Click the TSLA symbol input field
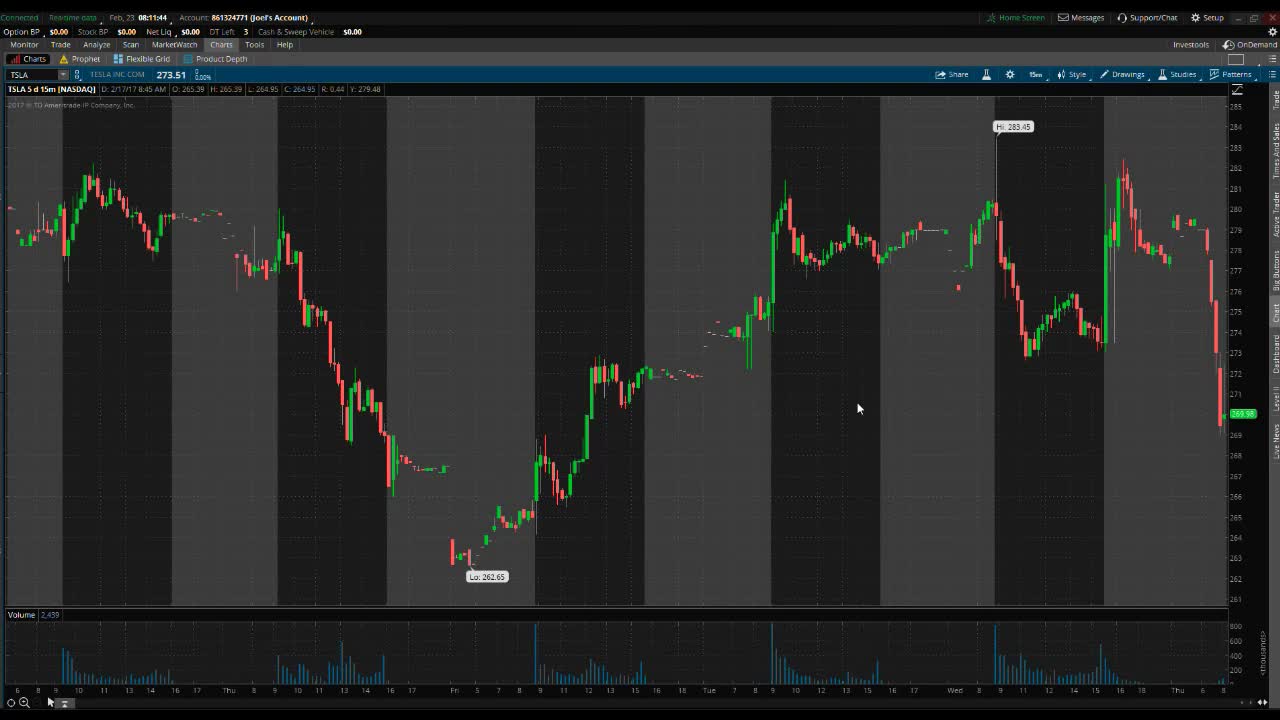This screenshot has height=720, width=1280. coord(32,75)
